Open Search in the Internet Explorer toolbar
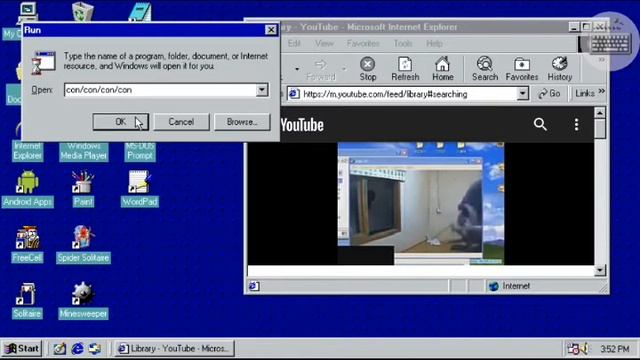This screenshot has width=640, height=360. pos(485,69)
